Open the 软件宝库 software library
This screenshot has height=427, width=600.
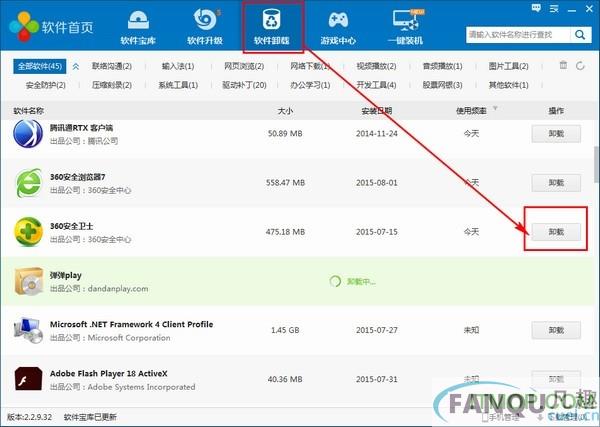click(x=138, y=28)
